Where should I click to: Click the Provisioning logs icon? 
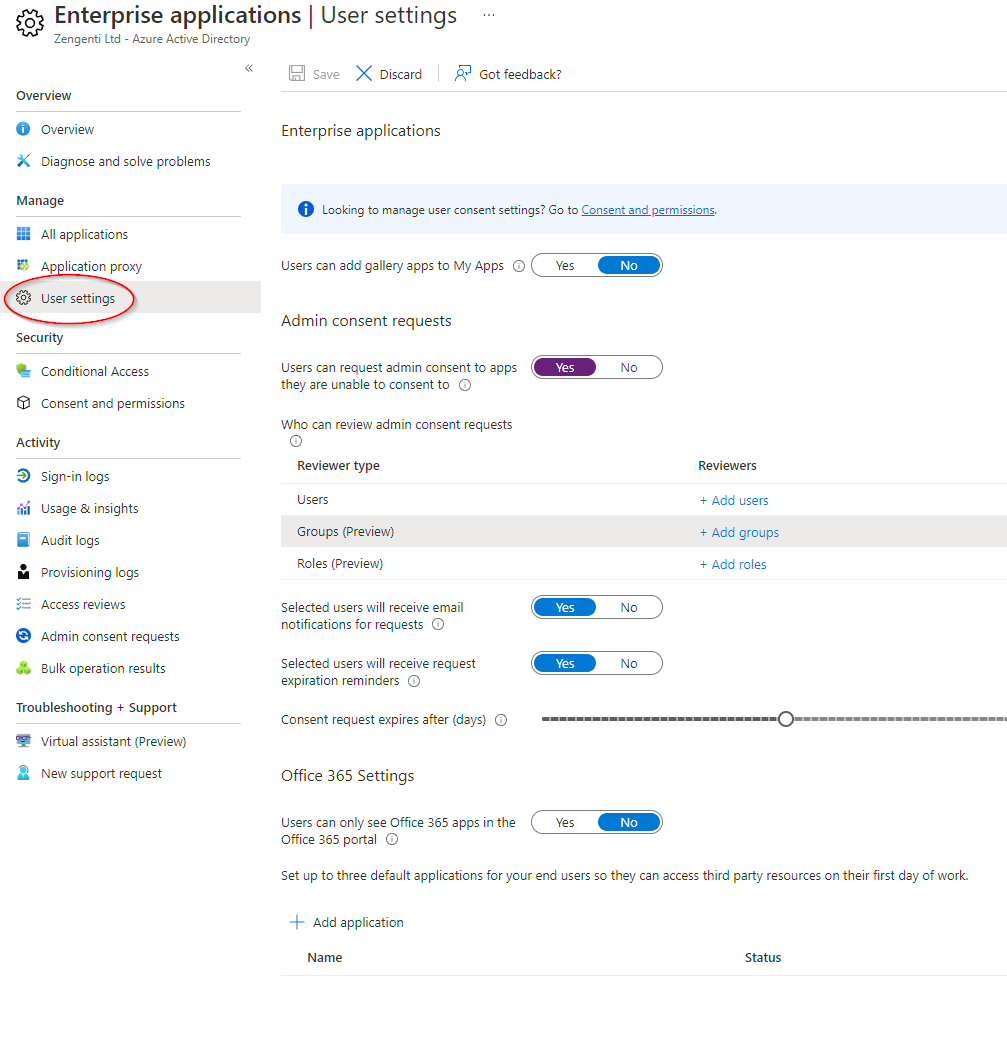(x=24, y=572)
